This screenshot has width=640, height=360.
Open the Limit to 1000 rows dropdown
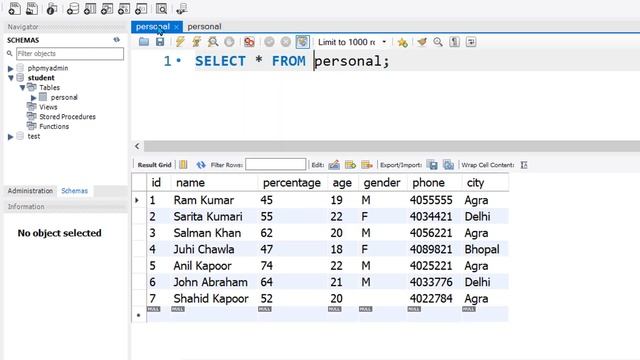click(353, 42)
